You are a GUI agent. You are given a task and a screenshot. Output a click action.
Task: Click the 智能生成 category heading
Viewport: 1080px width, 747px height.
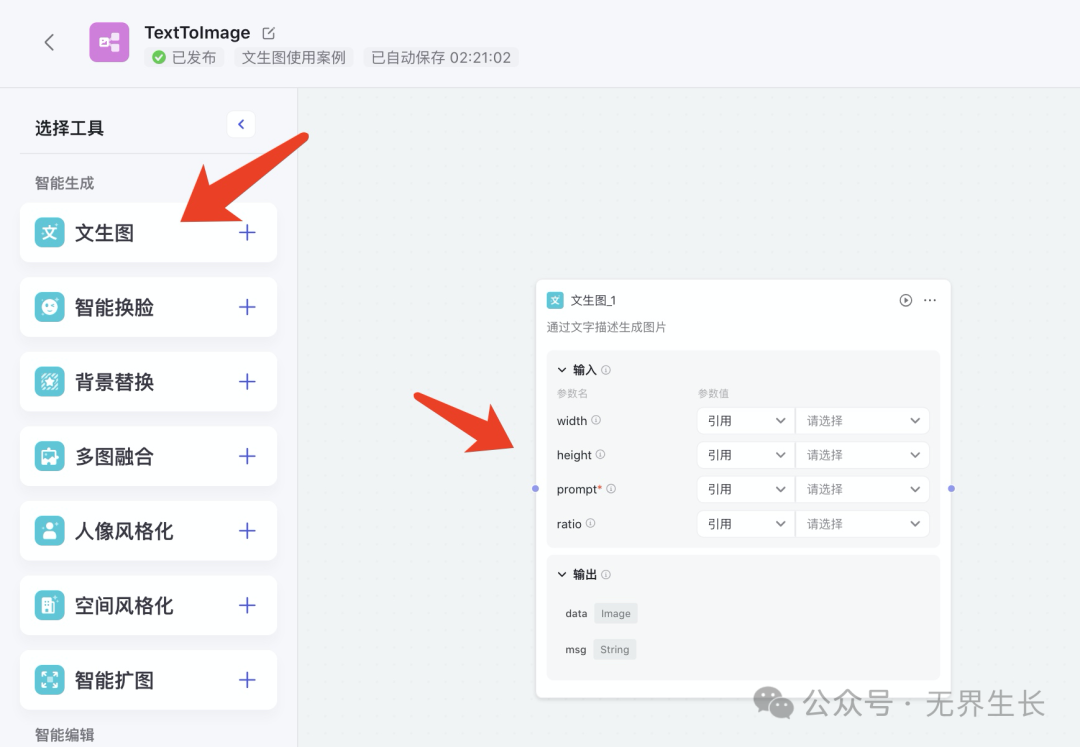[x=64, y=183]
